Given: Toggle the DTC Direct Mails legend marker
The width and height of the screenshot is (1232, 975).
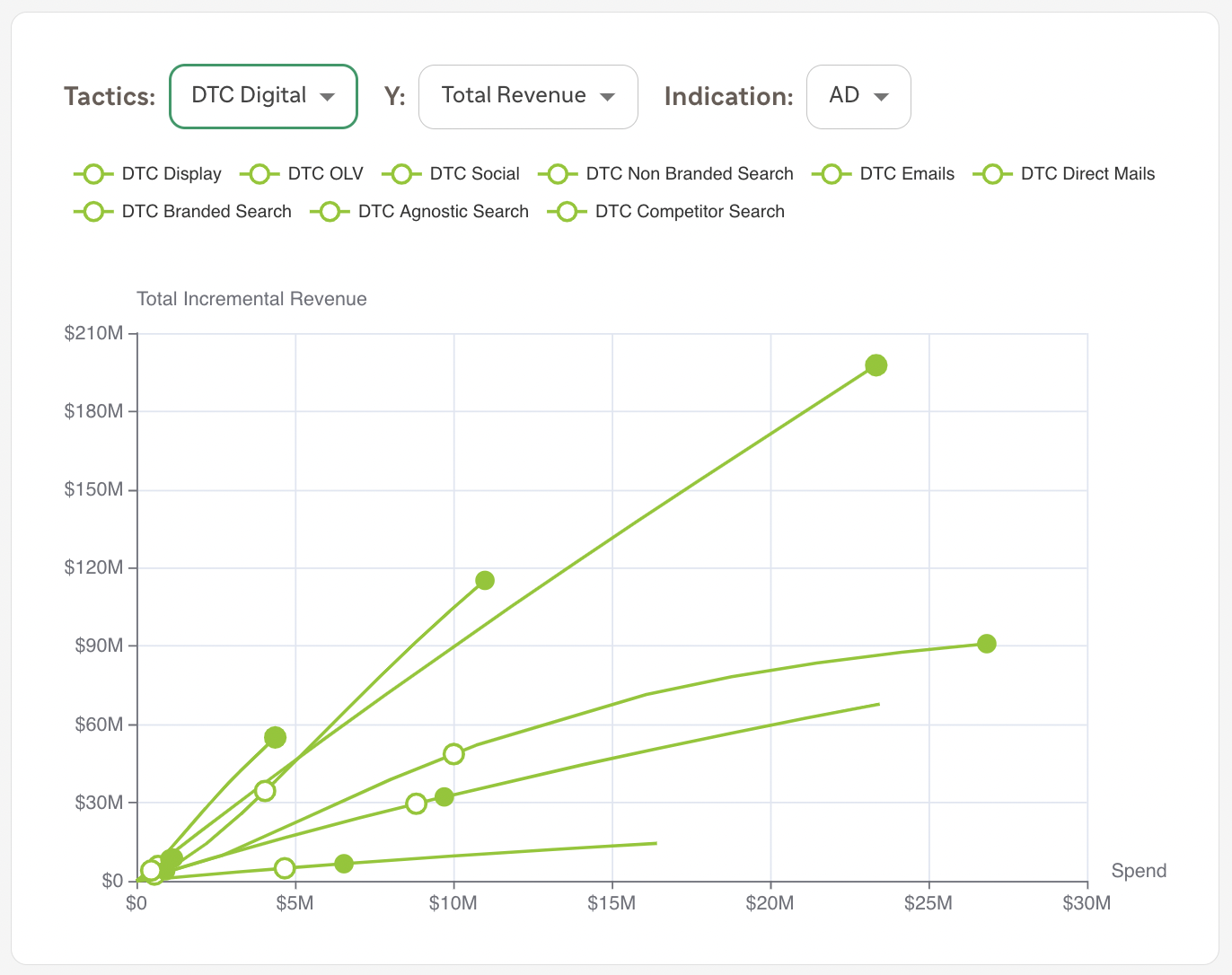Looking at the screenshot, I should [992, 174].
